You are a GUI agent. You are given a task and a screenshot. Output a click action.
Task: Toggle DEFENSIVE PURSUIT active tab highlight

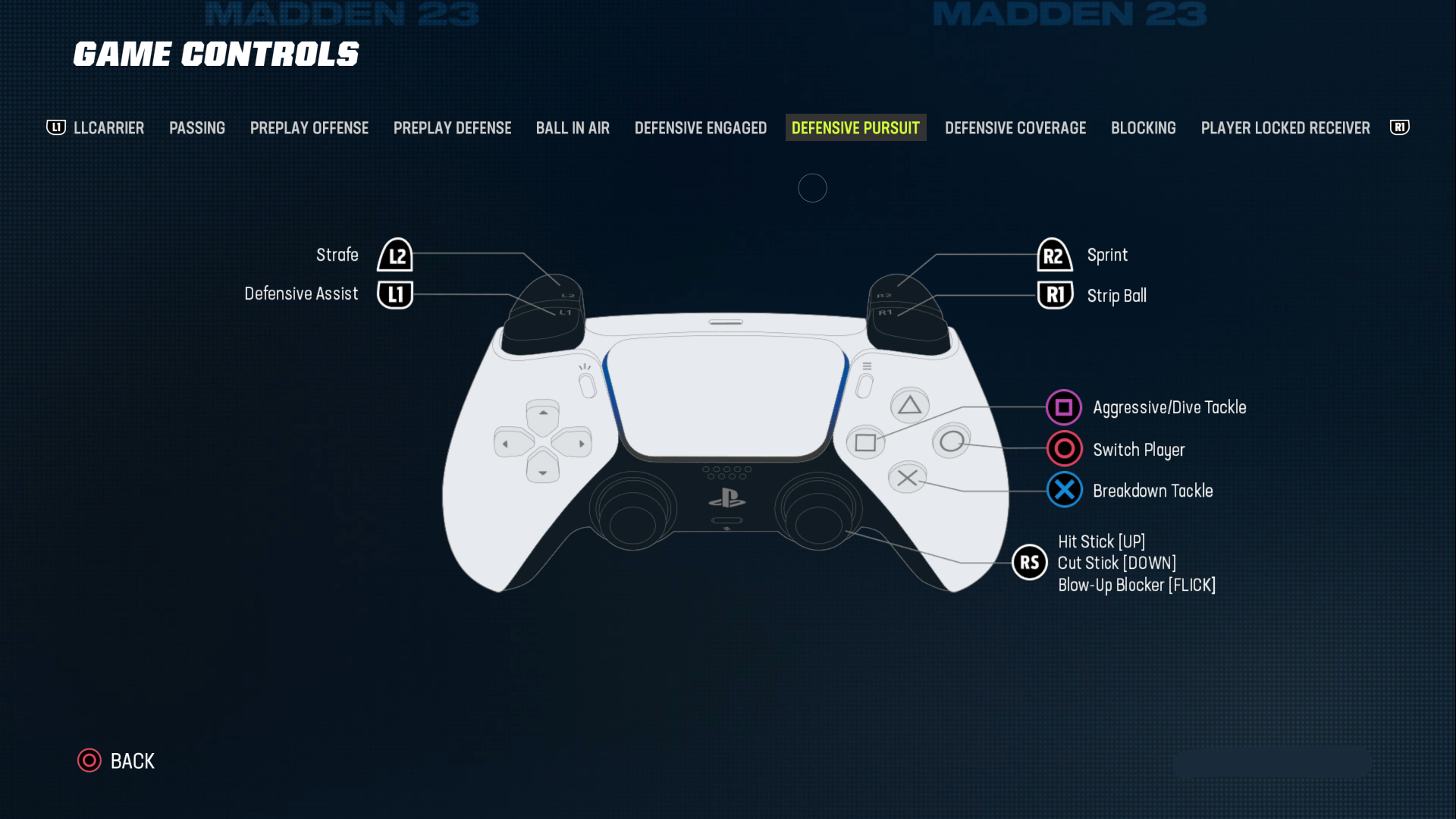click(855, 127)
